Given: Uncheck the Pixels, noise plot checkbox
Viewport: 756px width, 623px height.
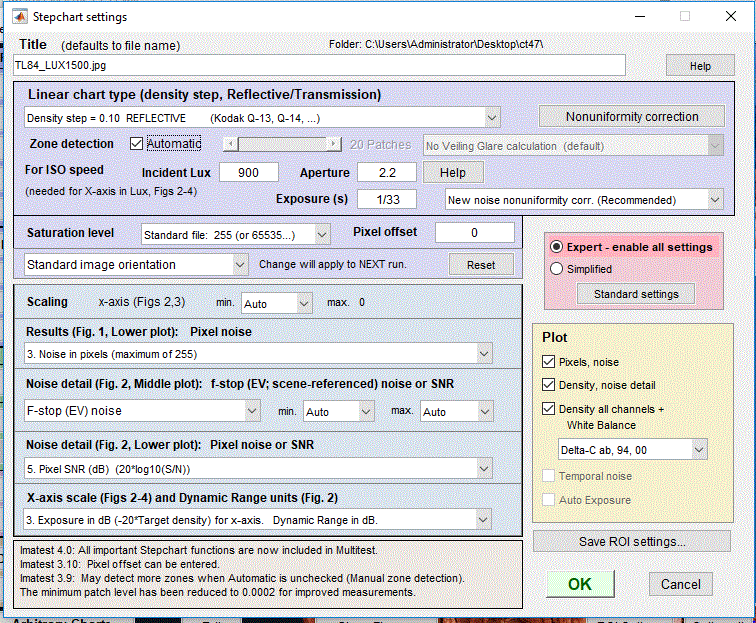Looking at the screenshot, I should tap(549, 361).
